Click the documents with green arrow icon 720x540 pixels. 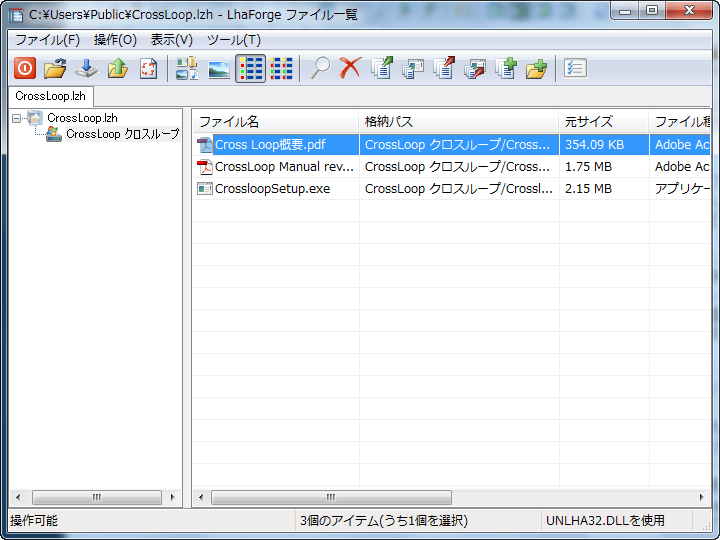click(x=382, y=68)
